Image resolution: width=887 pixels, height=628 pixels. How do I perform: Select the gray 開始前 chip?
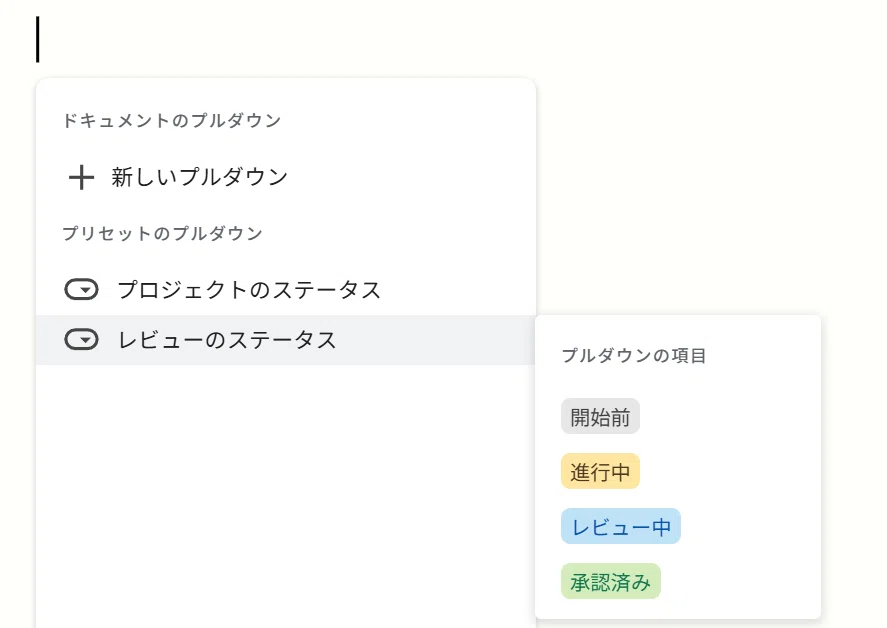click(x=600, y=416)
